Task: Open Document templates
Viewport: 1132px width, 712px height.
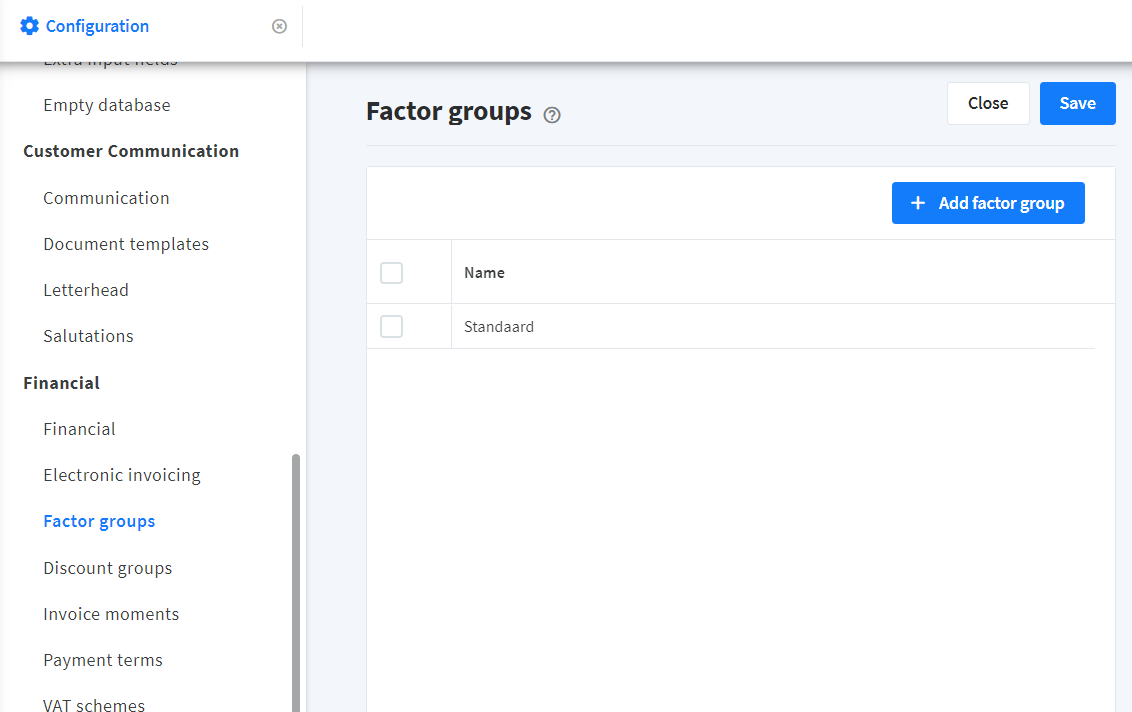Action: pyautogui.click(x=126, y=244)
